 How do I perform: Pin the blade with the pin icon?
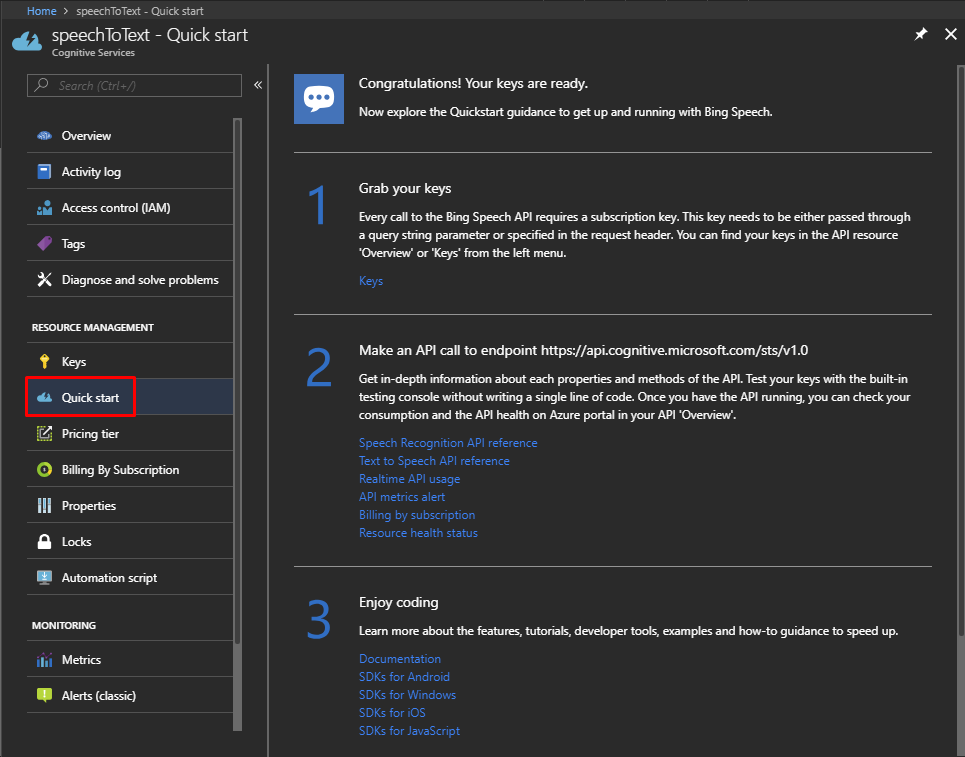click(x=921, y=35)
